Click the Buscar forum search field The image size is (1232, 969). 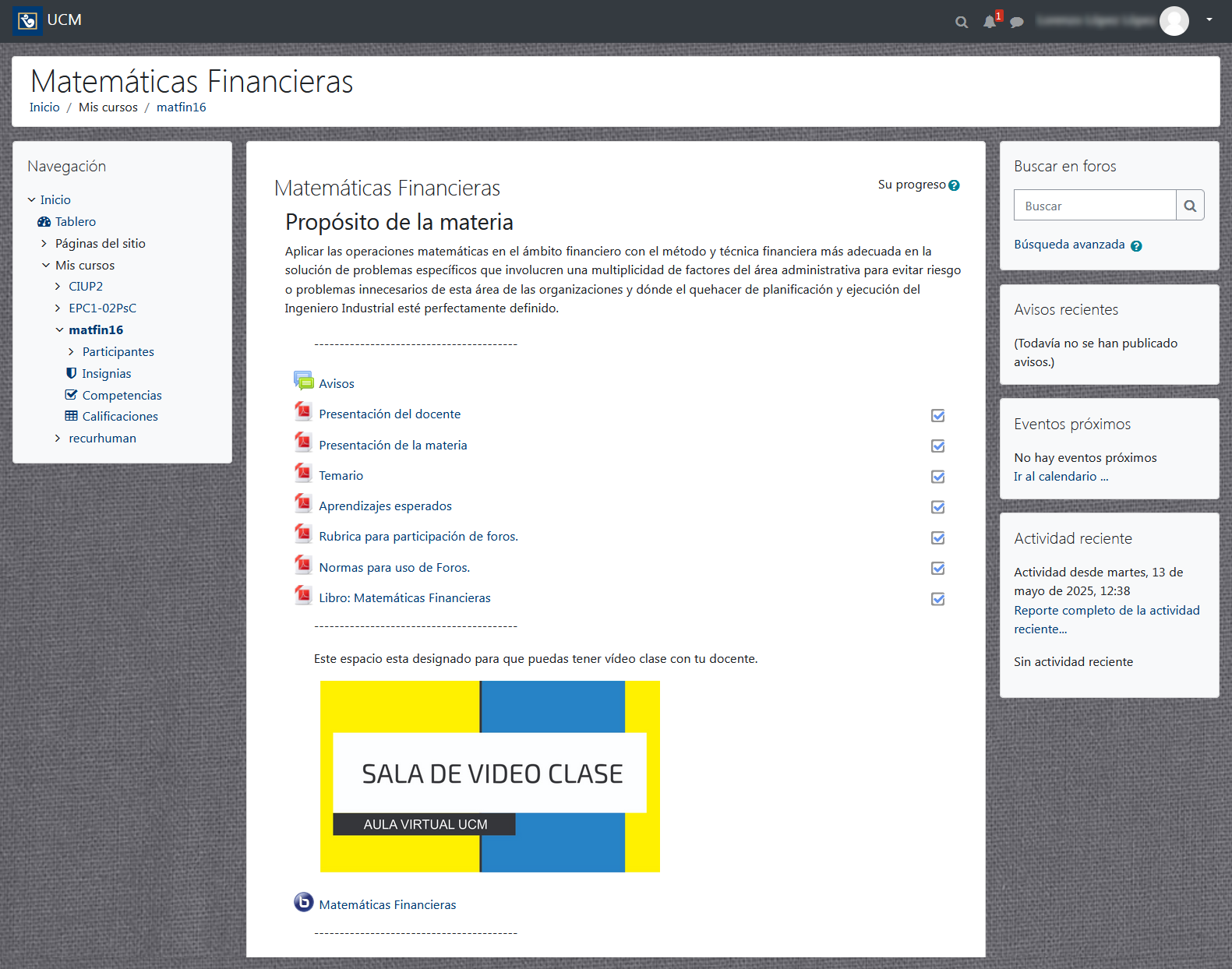click(x=1095, y=206)
